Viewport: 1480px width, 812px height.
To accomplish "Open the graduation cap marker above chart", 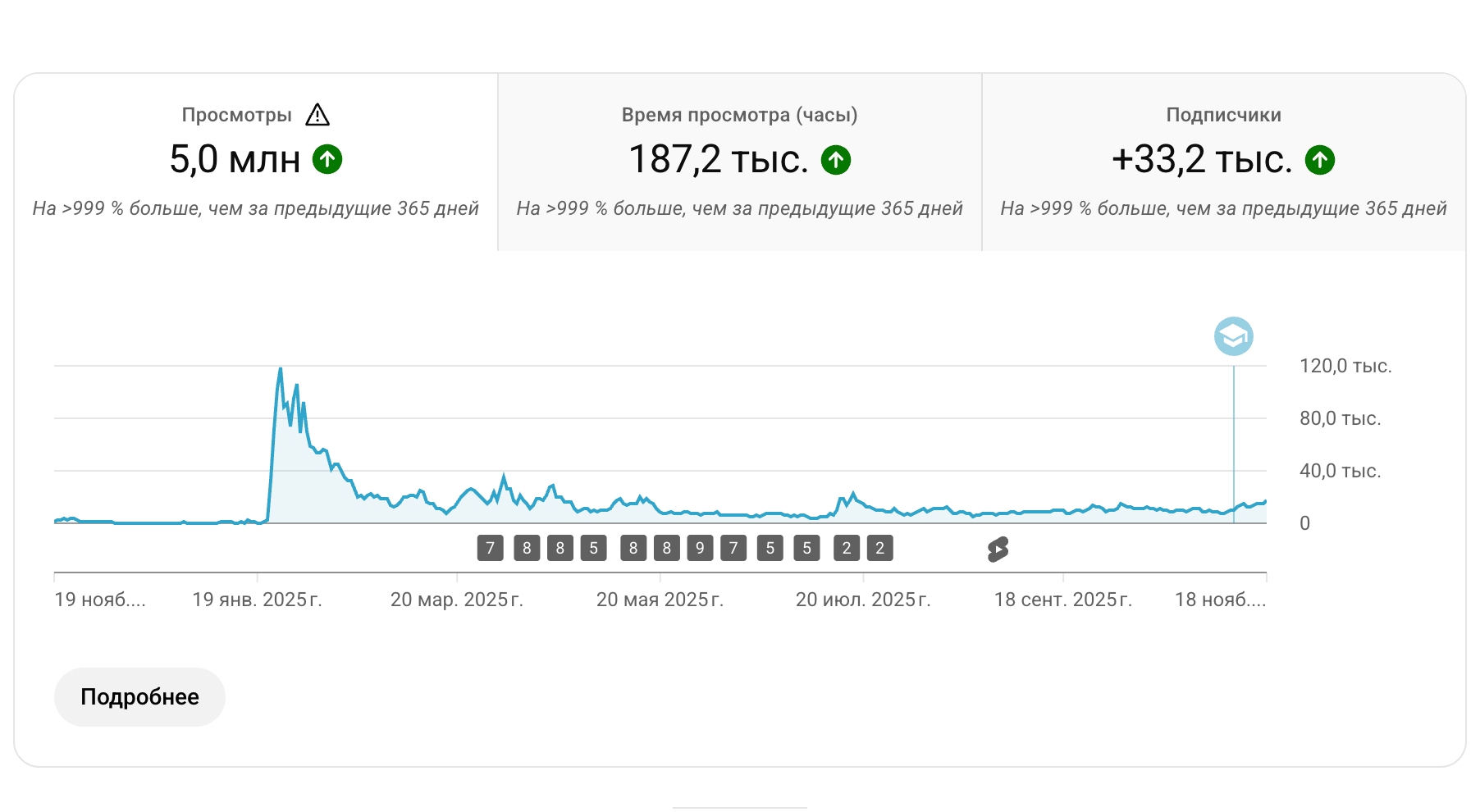I will pos(1233,336).
